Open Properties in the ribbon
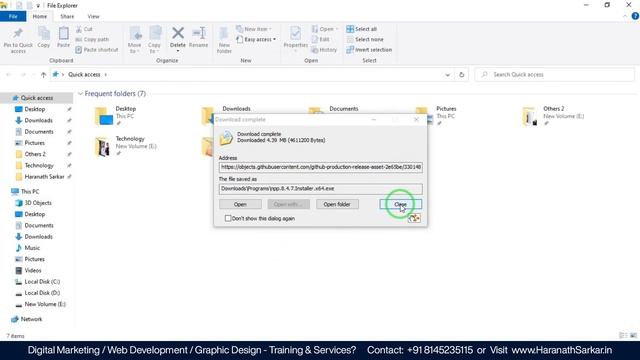The height and width of the screenshot is (360, 640). (x=296, y=38)
